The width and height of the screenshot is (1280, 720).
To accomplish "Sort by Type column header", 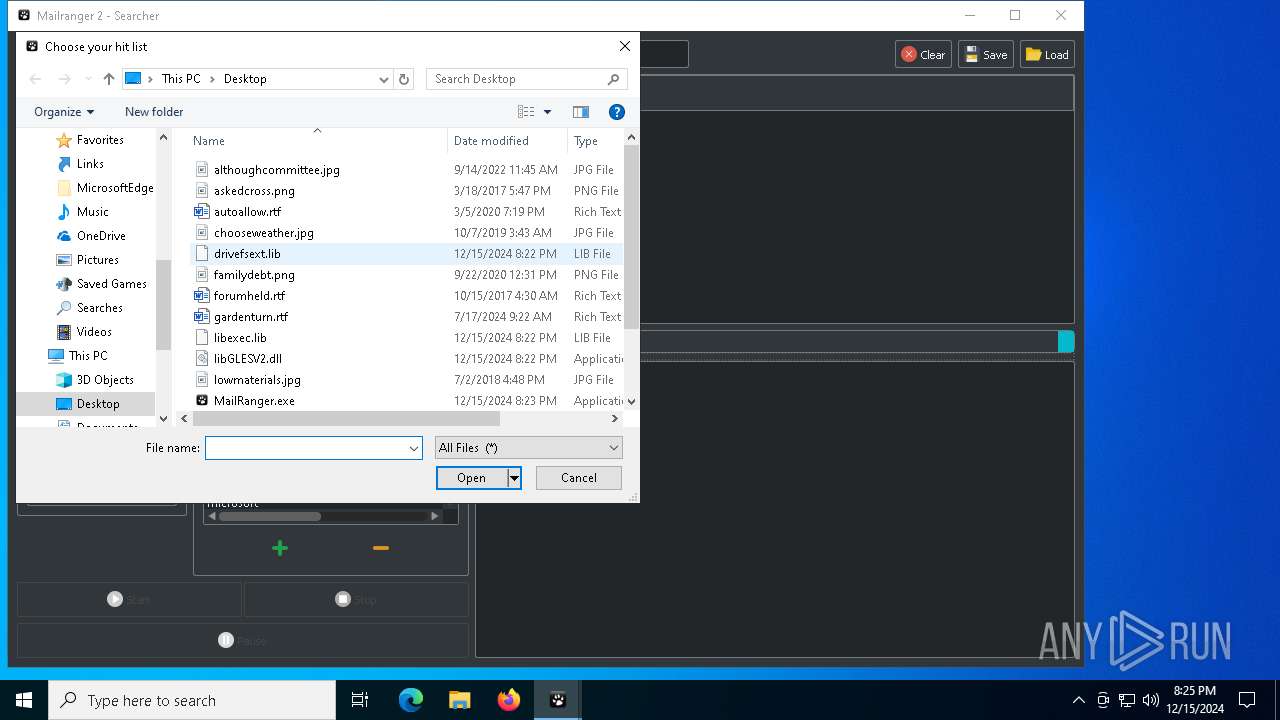I will point(594,141).
